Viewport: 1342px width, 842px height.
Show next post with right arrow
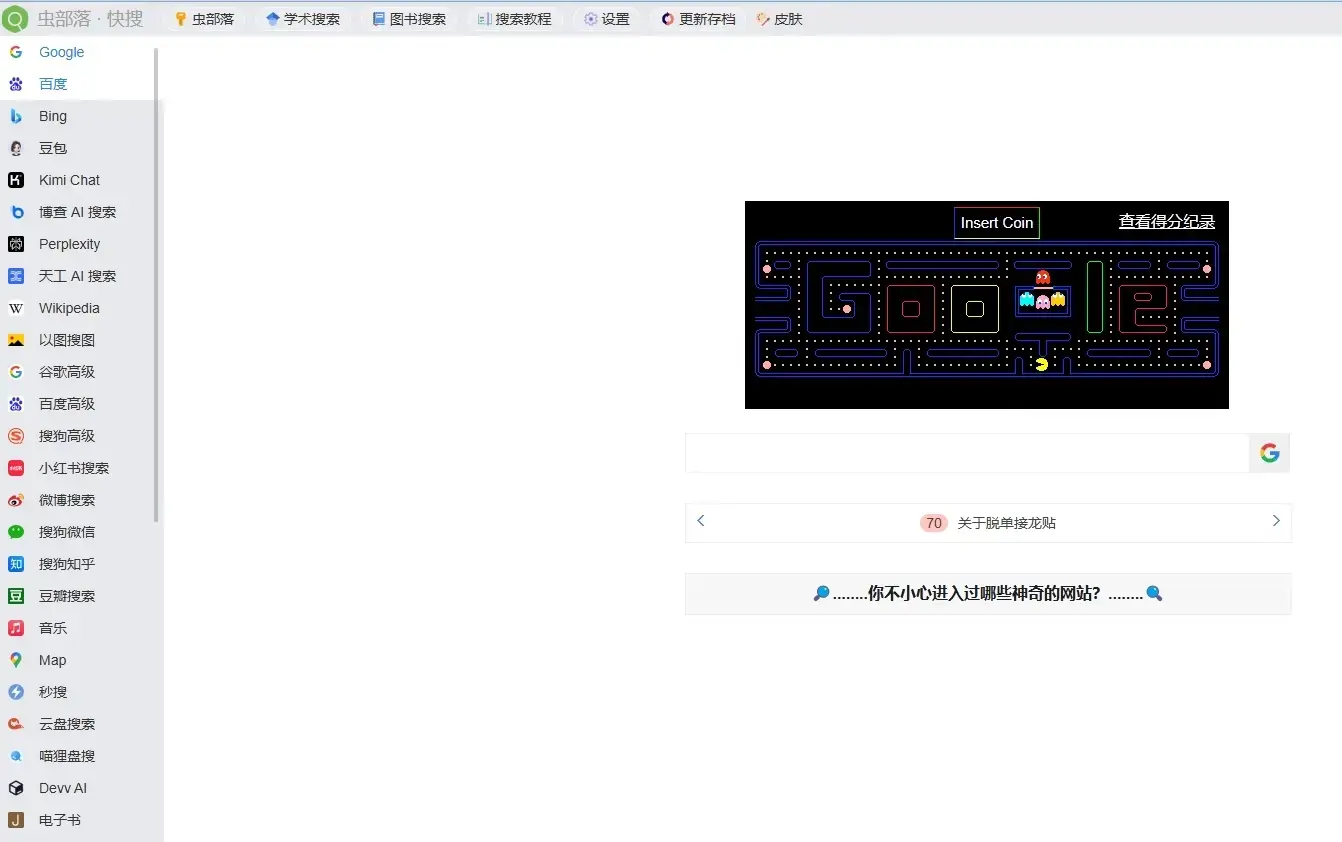point(1276,521)
